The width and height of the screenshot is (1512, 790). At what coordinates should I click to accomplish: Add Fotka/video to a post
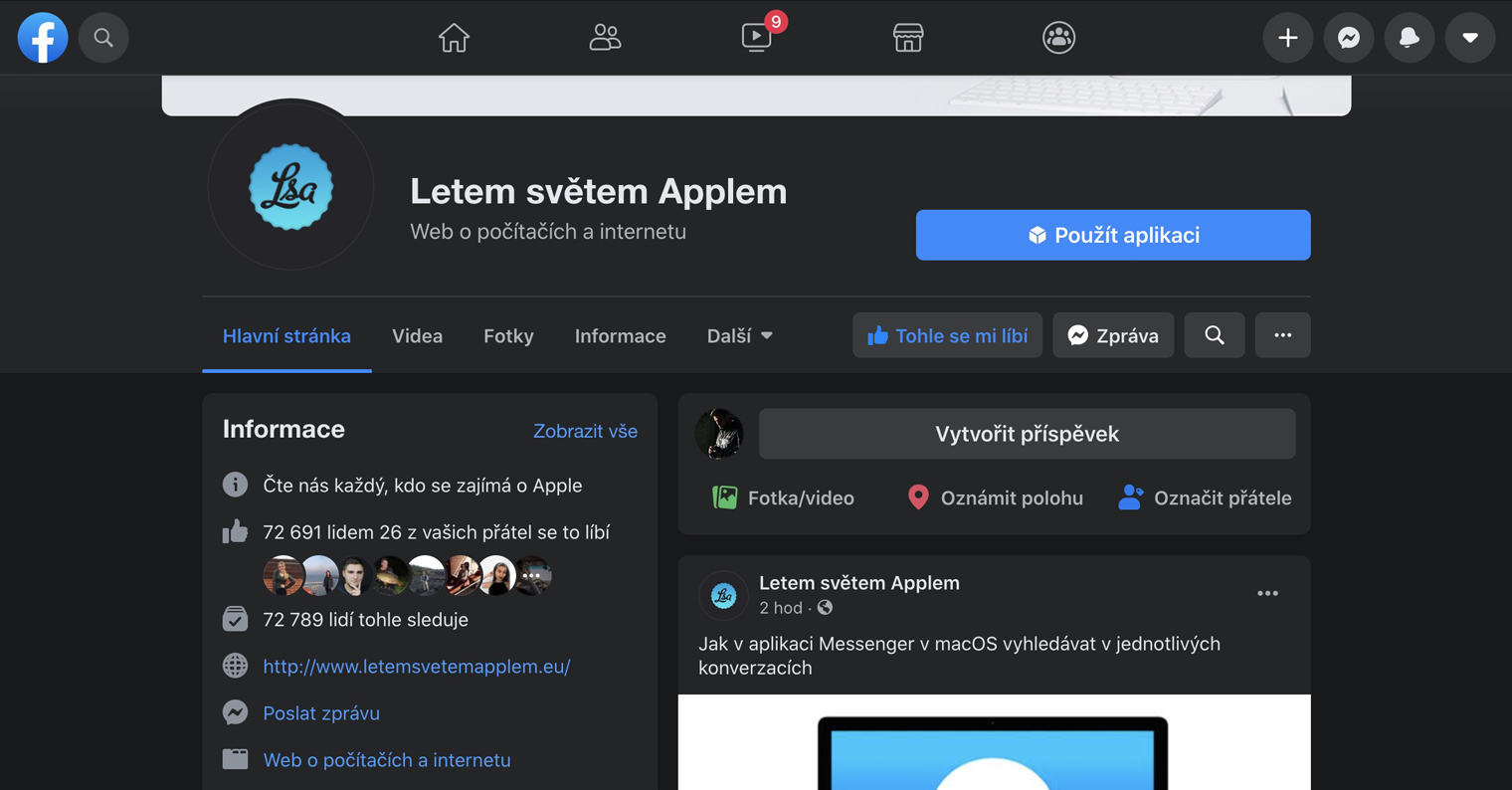click(784, 497)
